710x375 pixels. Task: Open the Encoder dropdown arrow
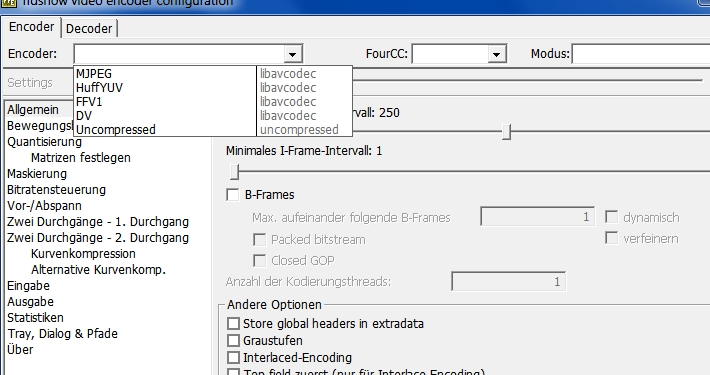tap(293, 54)
